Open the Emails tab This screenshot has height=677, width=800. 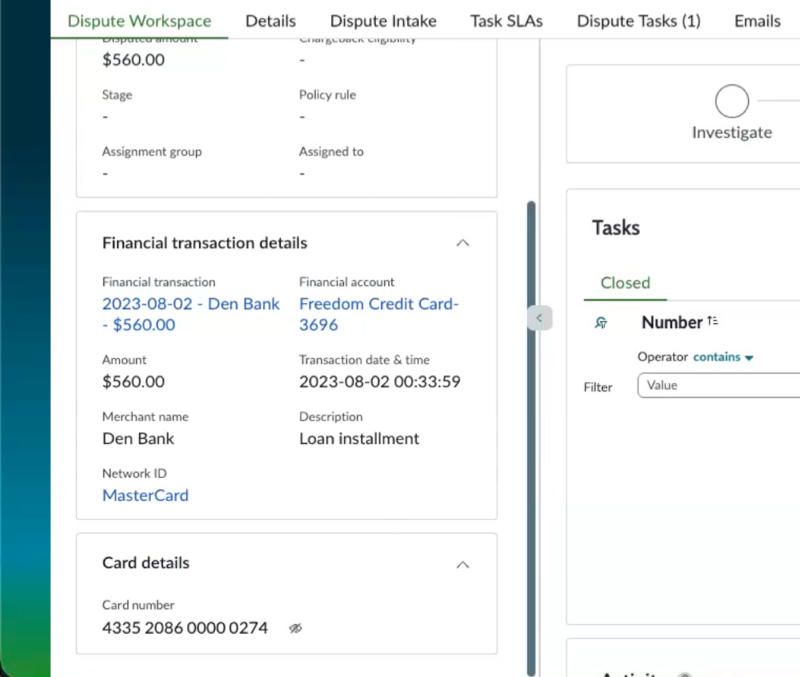pos(757,21)
